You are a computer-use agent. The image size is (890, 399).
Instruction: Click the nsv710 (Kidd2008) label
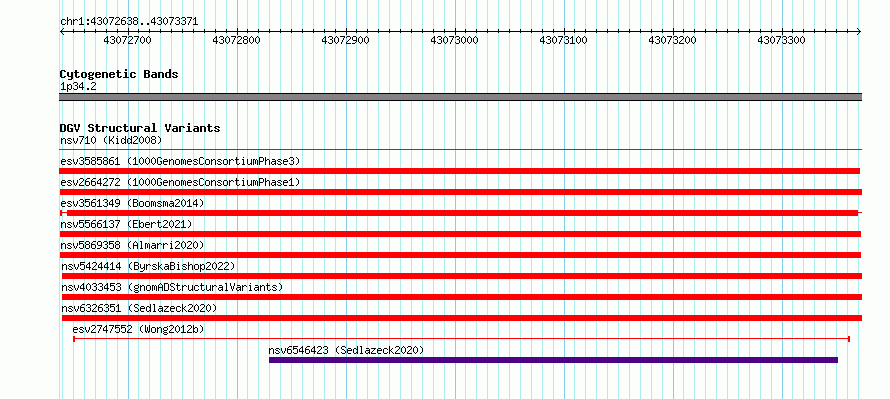click(111, 140)
